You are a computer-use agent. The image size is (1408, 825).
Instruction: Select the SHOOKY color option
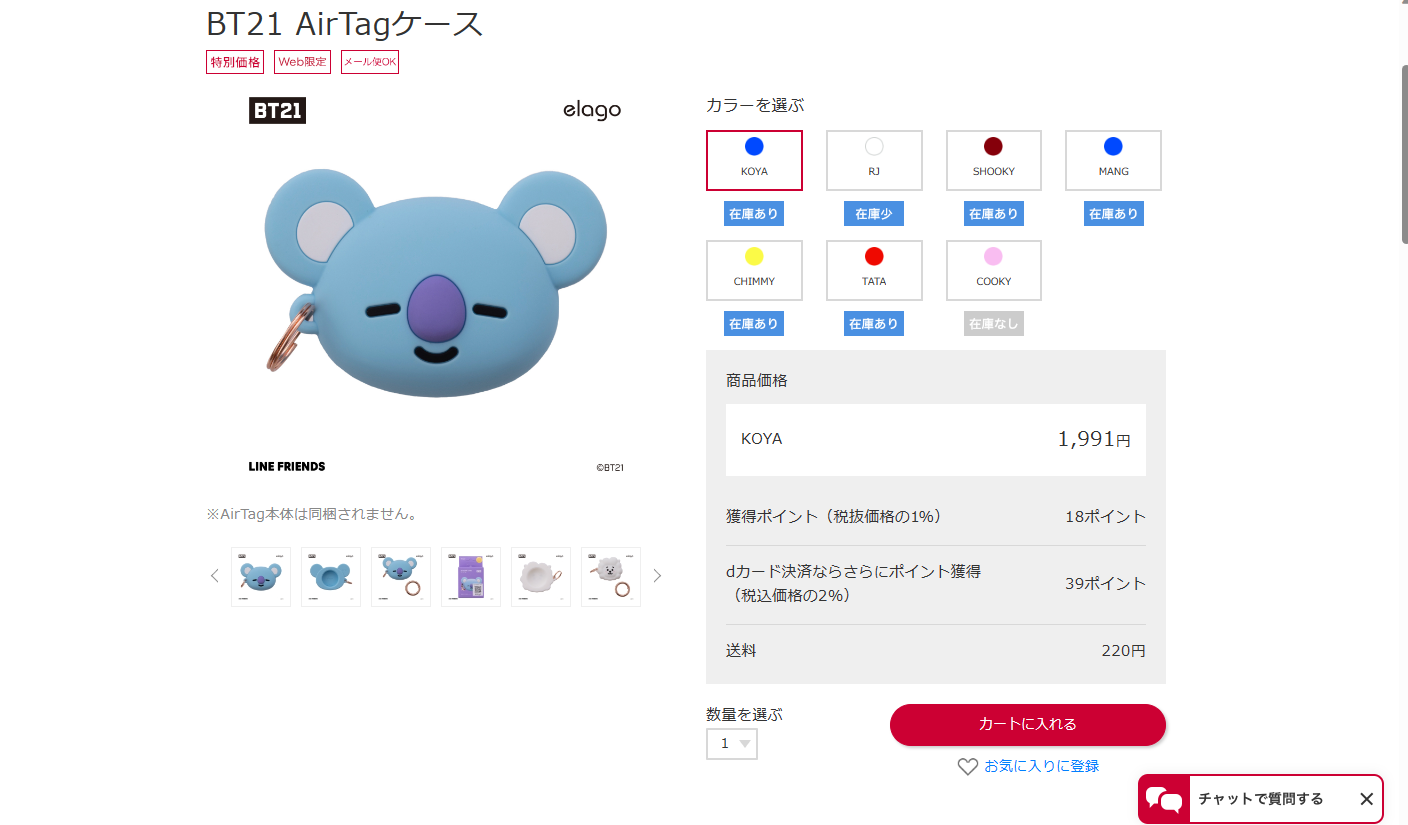(993, 160)
